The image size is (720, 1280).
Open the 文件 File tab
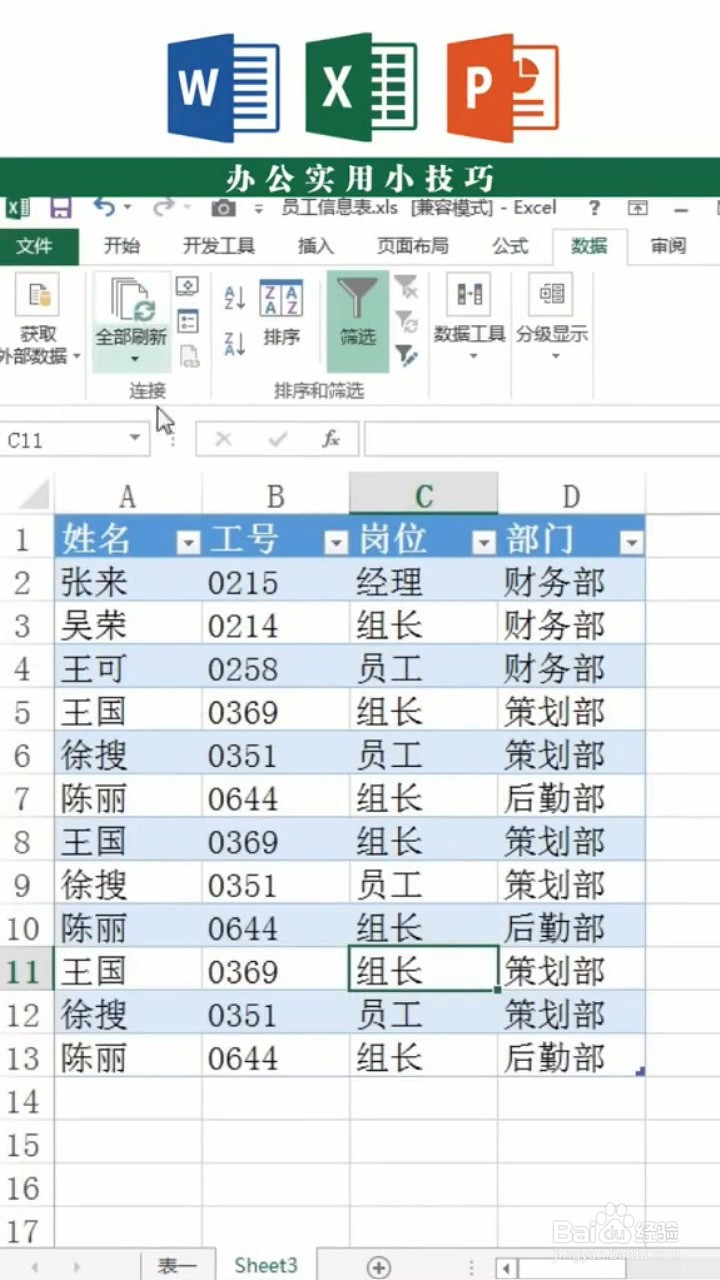[34, 246]
